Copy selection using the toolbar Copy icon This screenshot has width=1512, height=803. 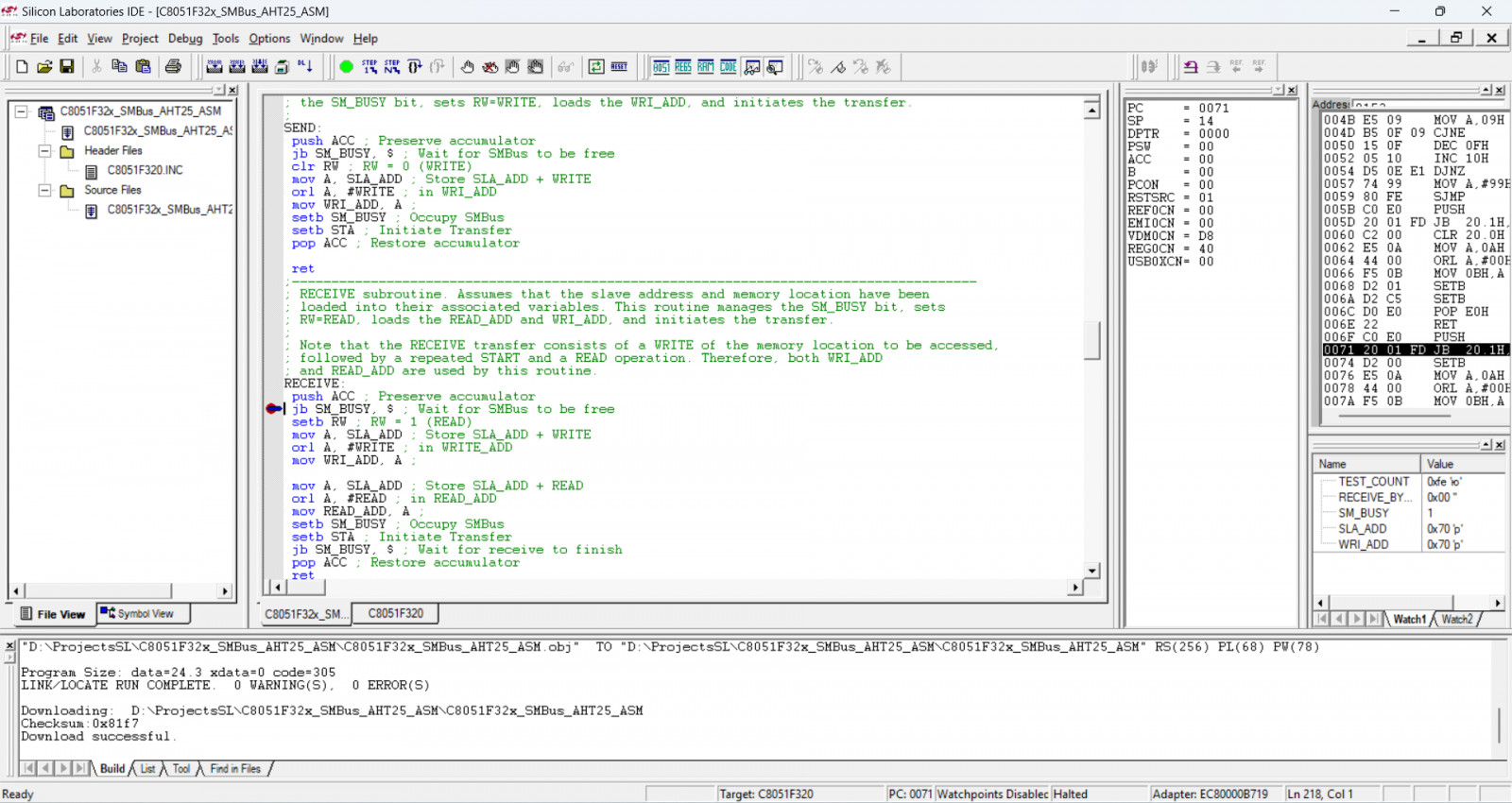(119, 67)
